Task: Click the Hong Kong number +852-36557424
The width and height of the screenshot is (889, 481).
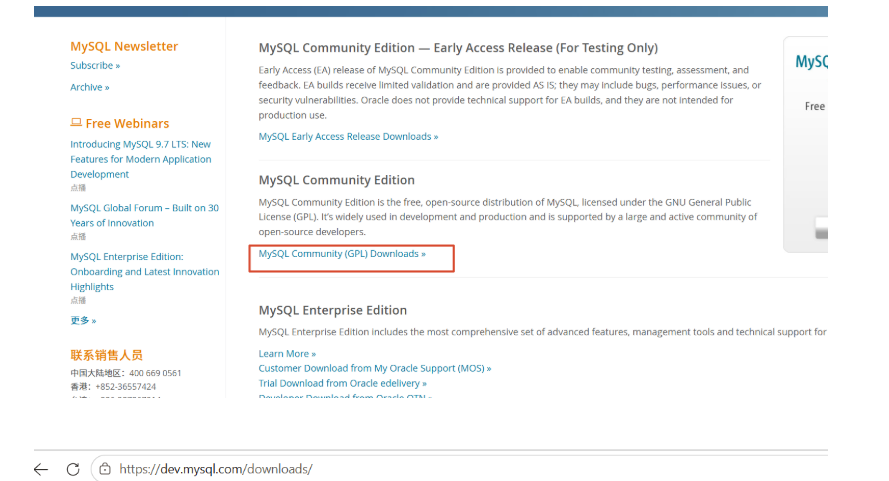Action: click(x=125, y=387)
